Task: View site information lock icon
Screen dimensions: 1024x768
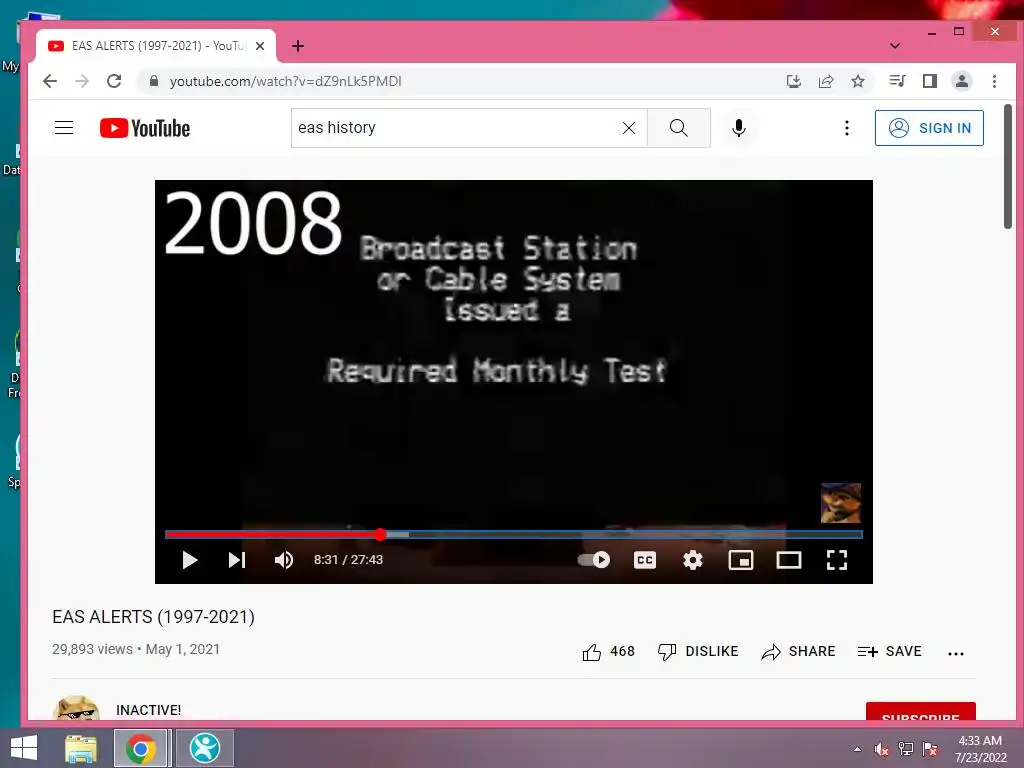Action: coord(153,81)
